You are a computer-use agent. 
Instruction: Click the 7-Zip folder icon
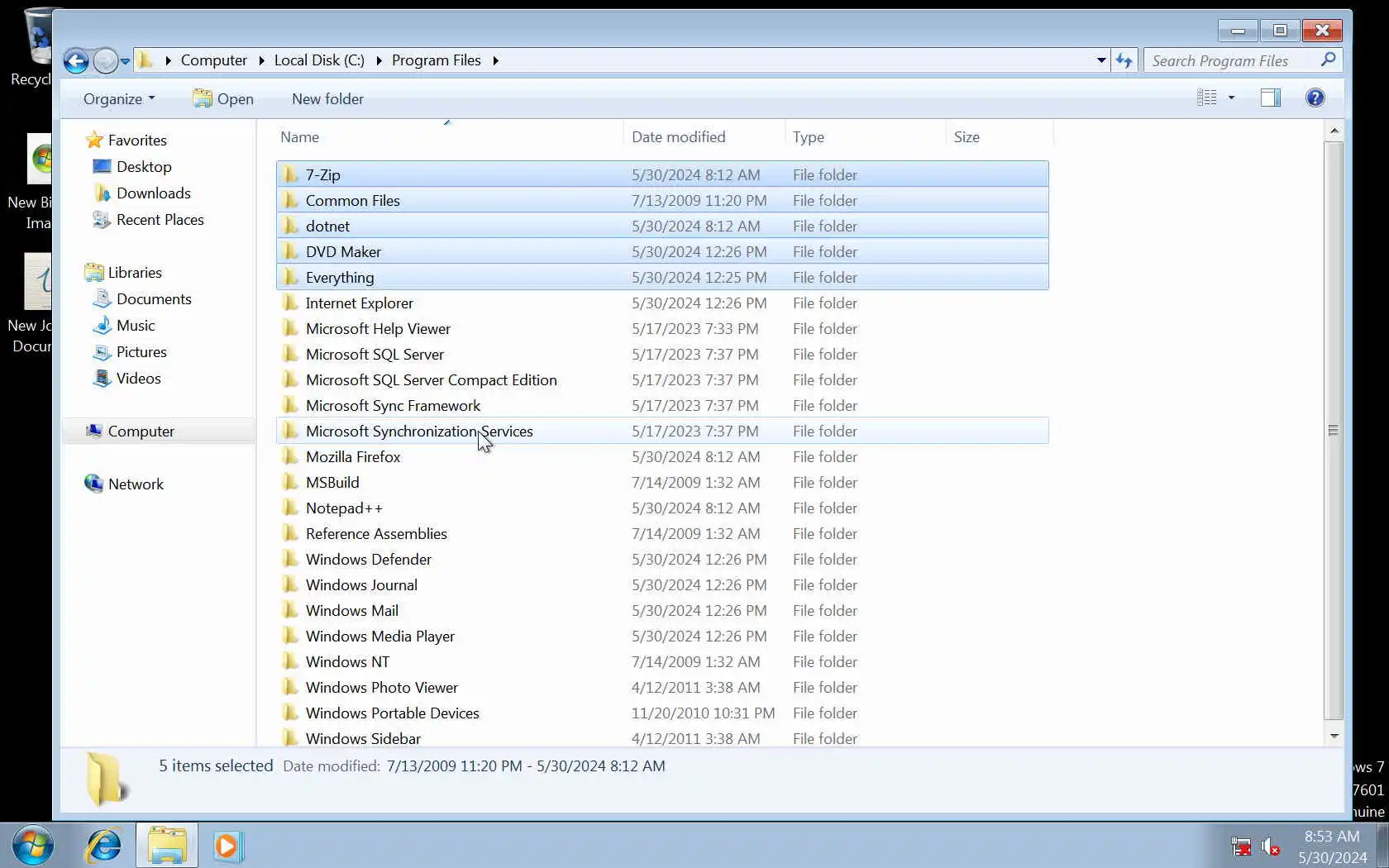tap(290, 174)
